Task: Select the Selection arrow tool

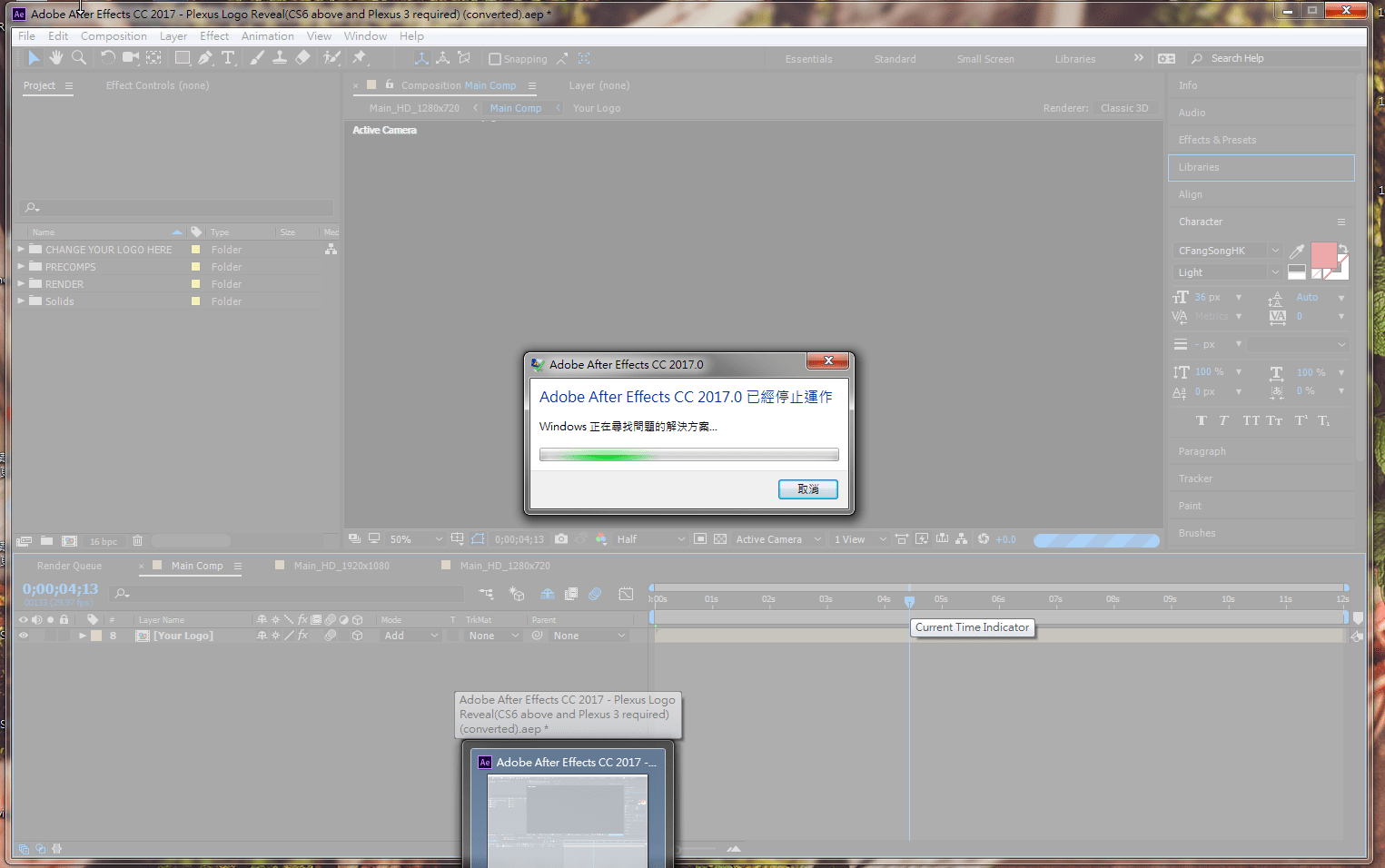Action: pyautogui.click(x=34, y=58)
